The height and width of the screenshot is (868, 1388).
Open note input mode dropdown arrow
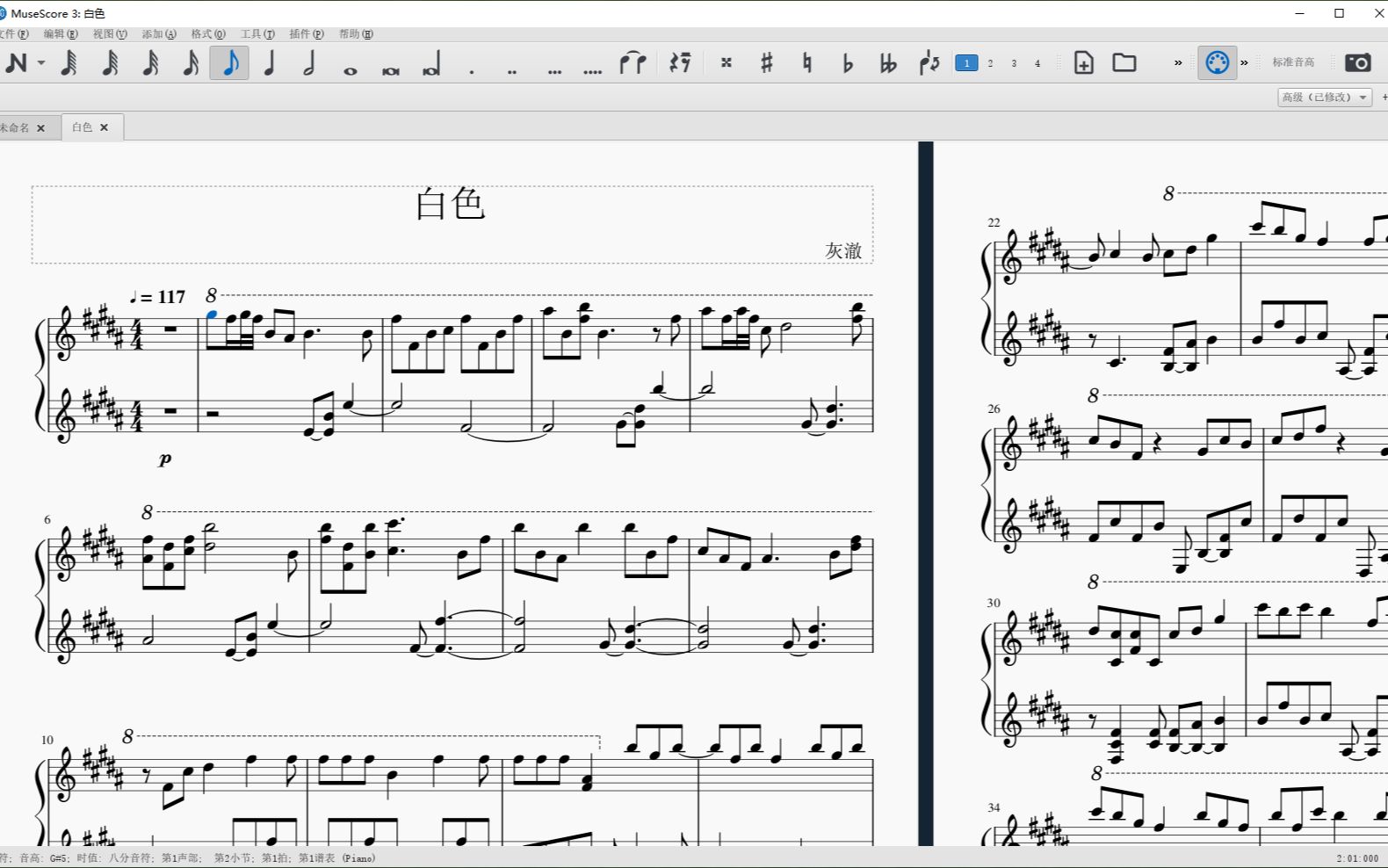pos(40,63)
